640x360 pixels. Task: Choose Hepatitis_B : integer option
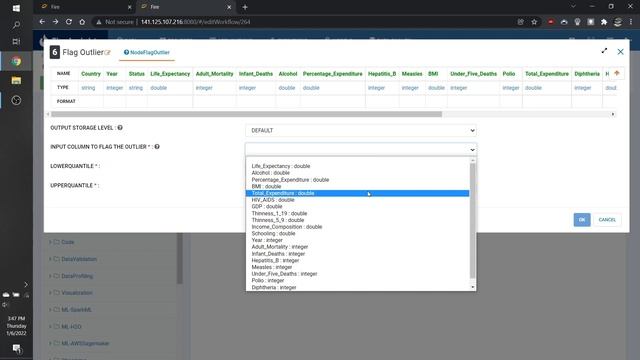[358, 260]
